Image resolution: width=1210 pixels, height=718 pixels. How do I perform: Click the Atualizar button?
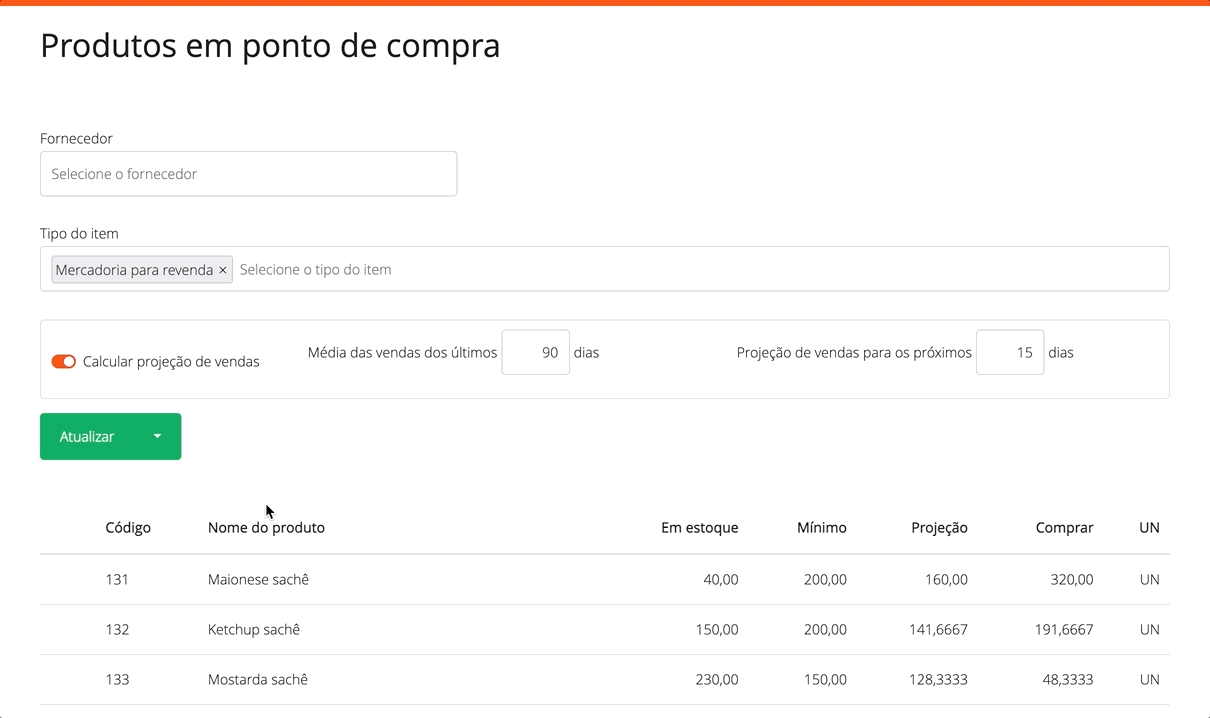[x=88, y=436]
